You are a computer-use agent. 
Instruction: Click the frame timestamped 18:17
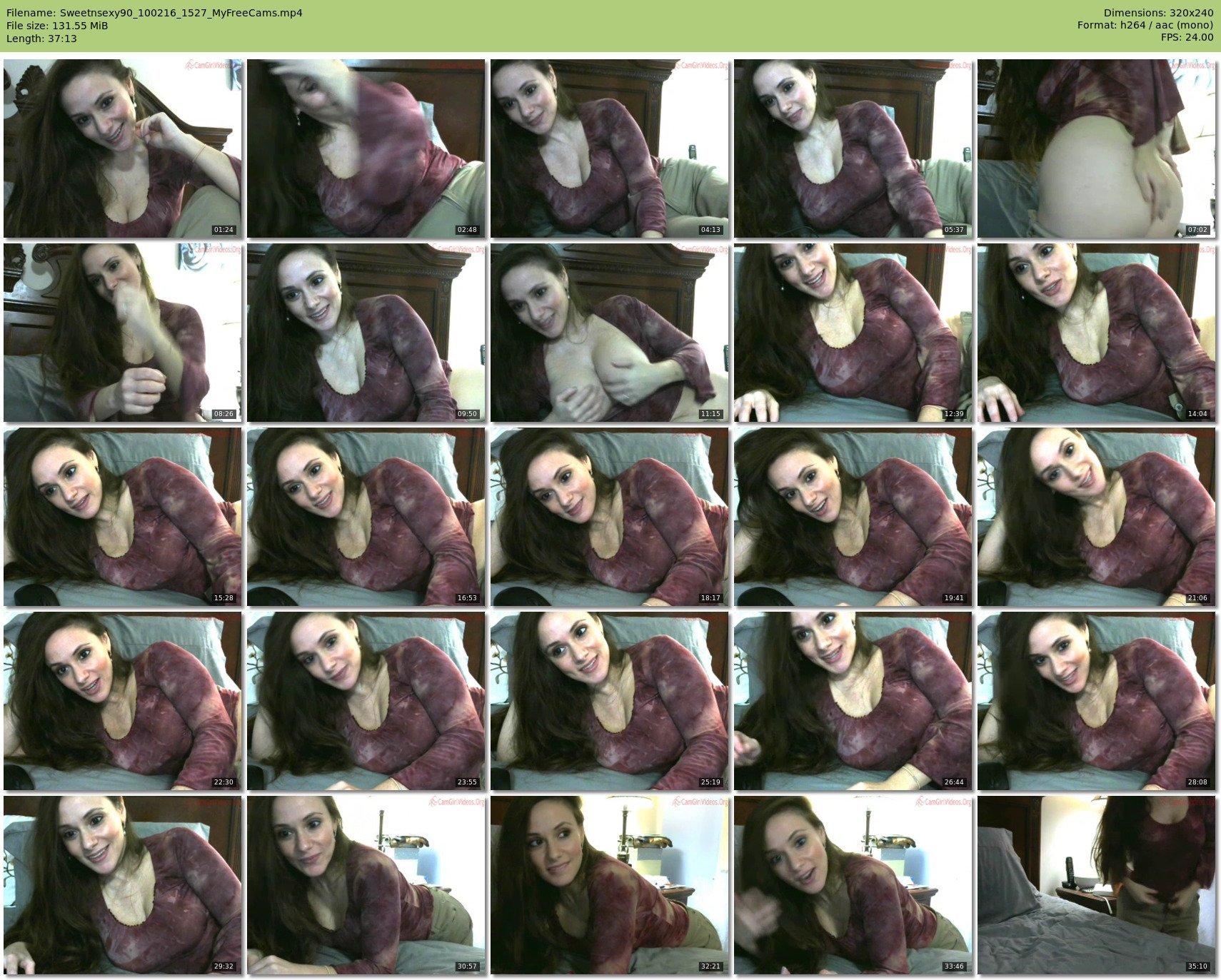click(x=609, y=517)
